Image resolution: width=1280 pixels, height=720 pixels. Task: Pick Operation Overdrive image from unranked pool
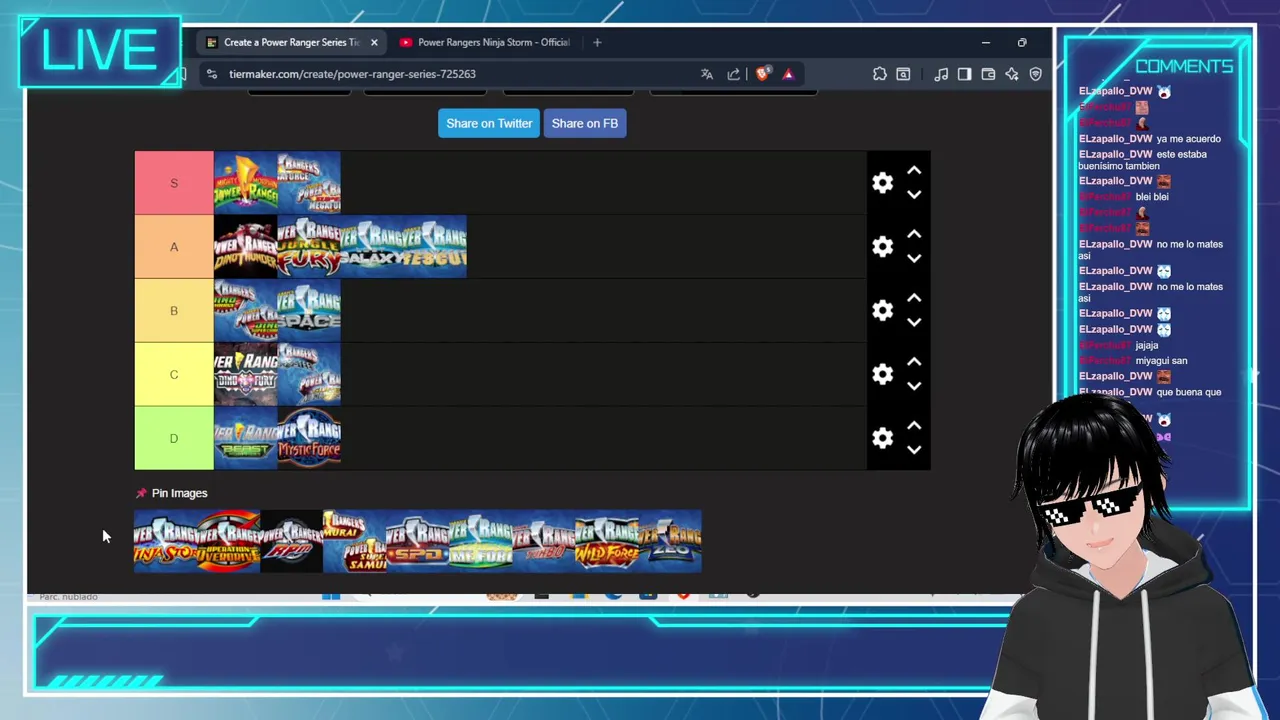click(x=228, y=541)
